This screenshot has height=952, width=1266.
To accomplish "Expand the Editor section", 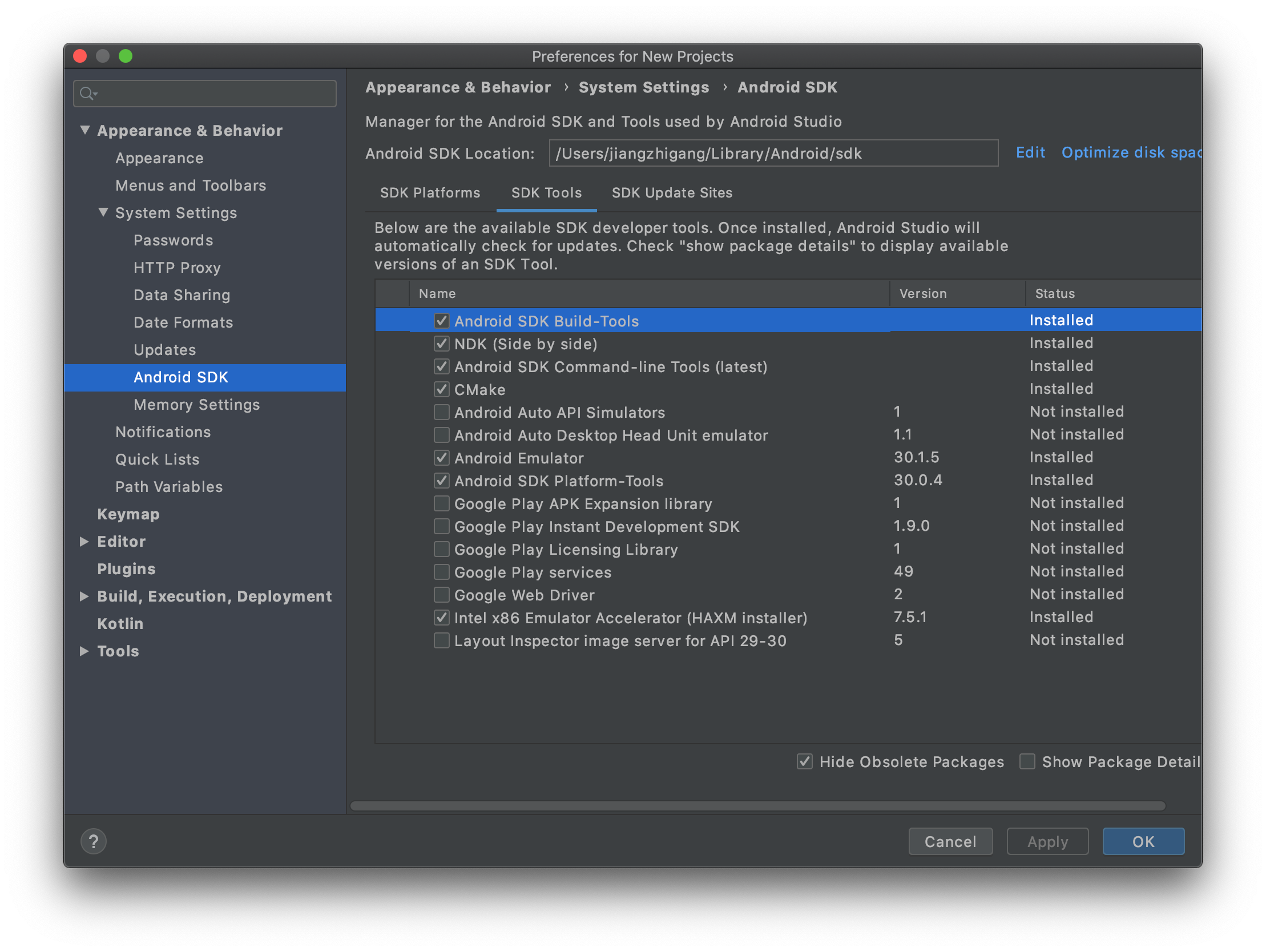I will tap(84, 542).
